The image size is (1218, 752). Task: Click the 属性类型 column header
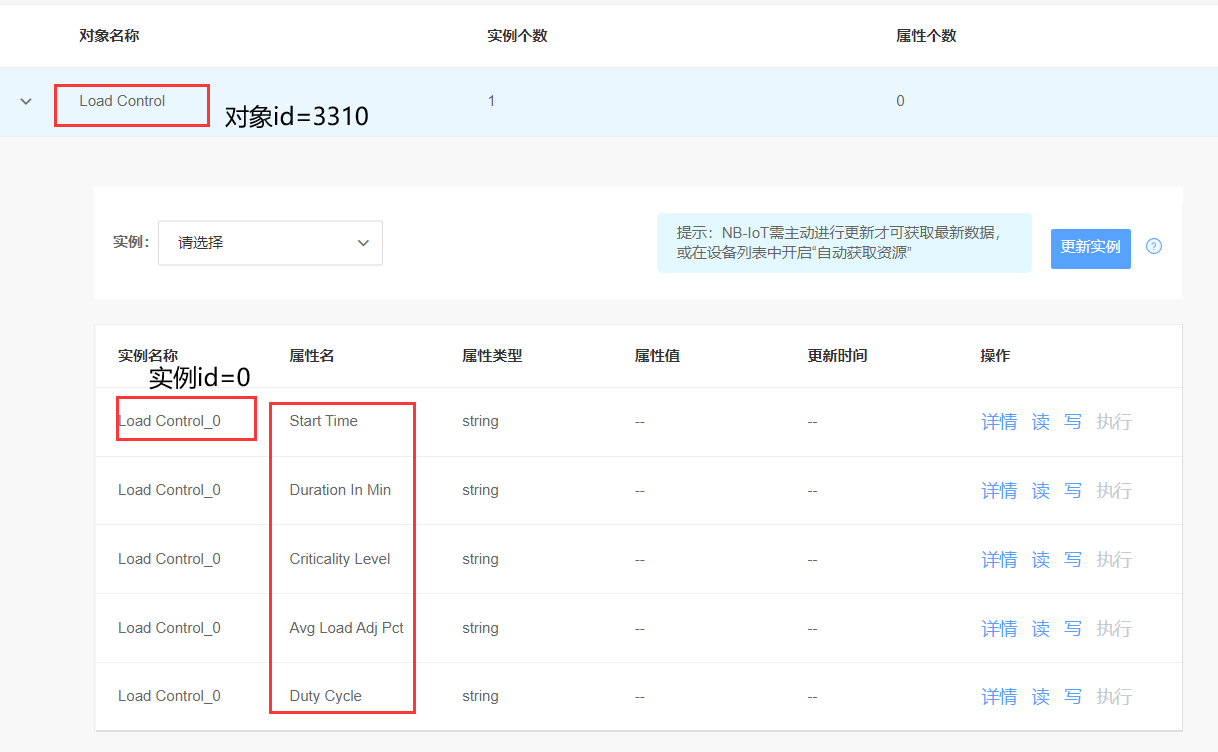click(492, 356)
